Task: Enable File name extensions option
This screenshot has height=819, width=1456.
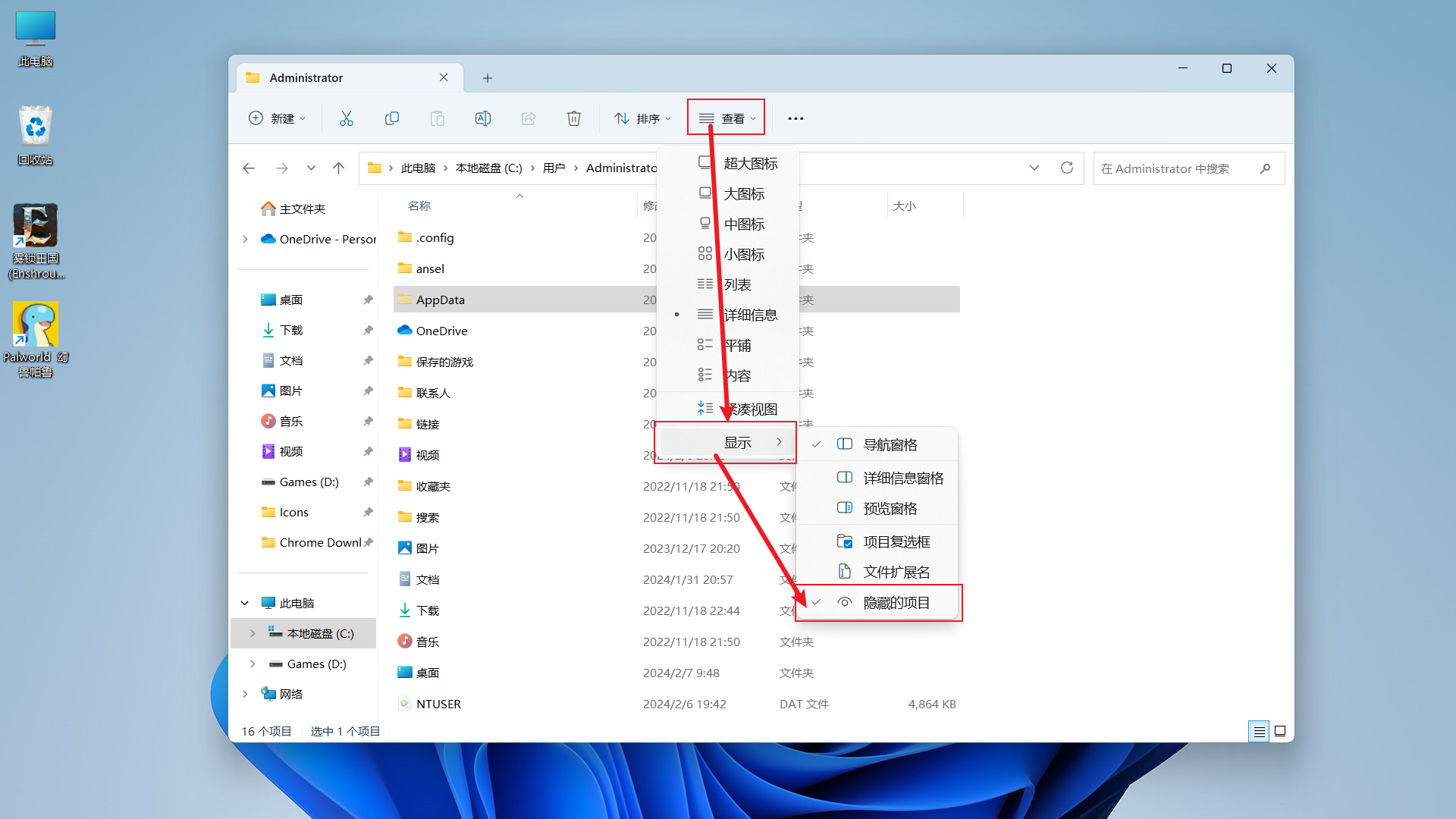Action: click(878, 572)
